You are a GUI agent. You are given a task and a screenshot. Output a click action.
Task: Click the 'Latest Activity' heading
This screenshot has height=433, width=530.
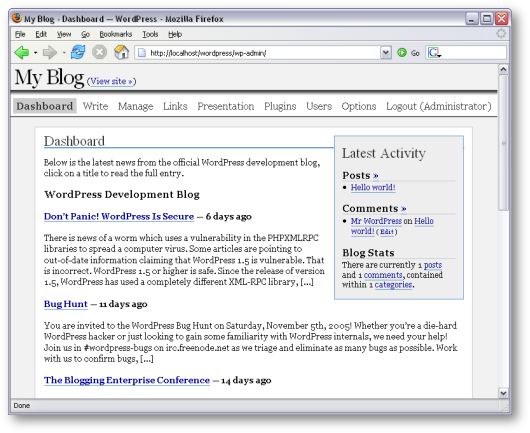point(384,153)
